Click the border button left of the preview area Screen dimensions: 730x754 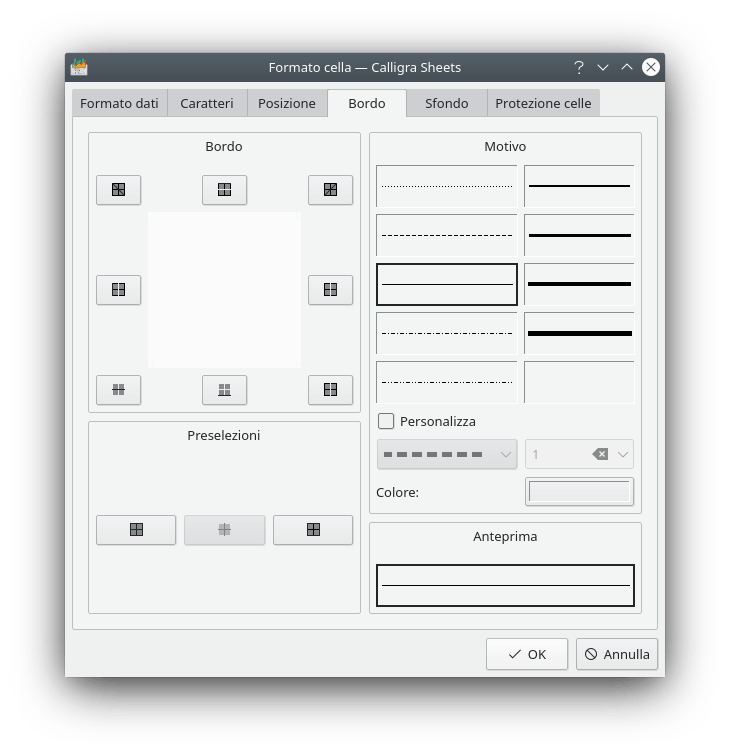tap(118, 290)
